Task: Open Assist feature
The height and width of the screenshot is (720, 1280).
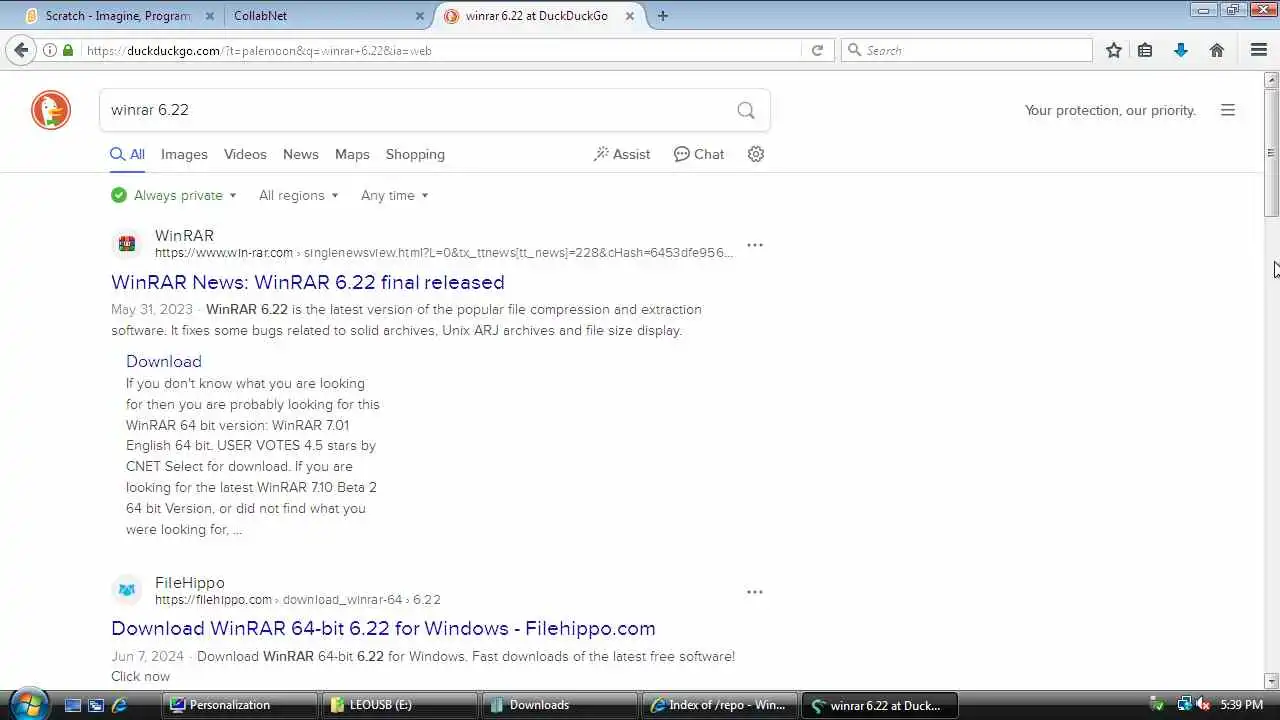Action: pyautogui.click(x=622, y=154)
